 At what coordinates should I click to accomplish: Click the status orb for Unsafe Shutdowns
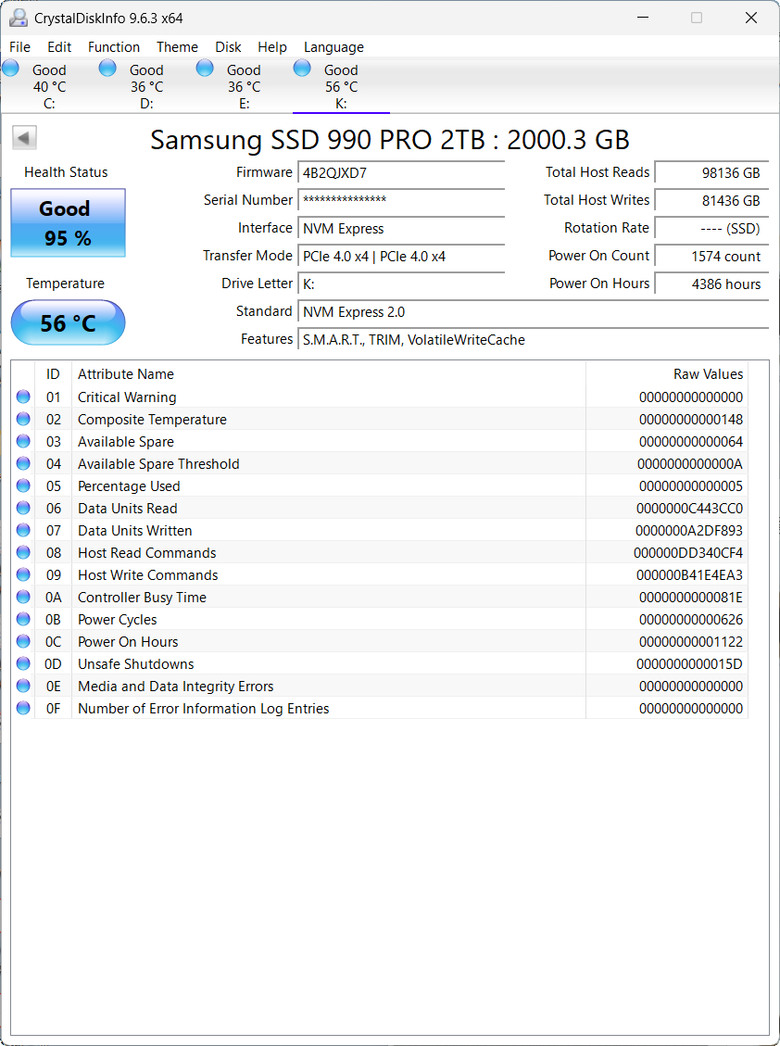tap(23, 664)
